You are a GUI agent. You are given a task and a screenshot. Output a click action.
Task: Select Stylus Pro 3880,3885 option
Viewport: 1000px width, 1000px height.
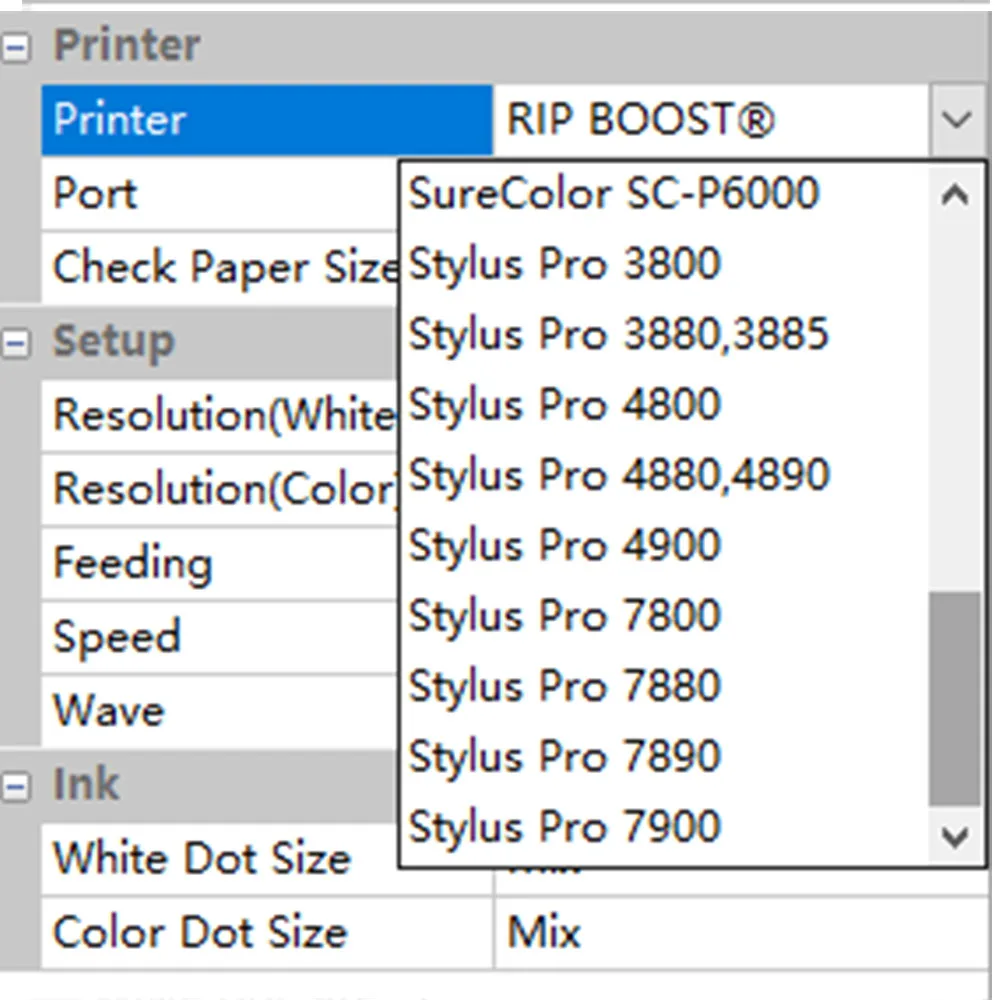click(618, 335)
